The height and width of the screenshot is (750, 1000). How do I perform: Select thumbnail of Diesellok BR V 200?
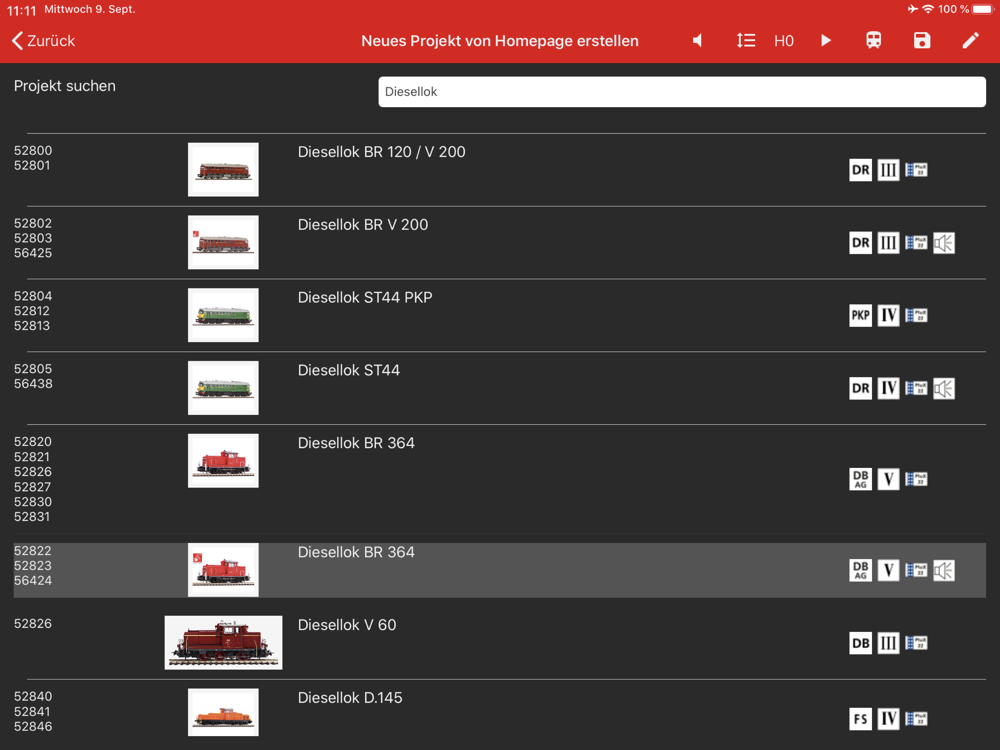click(223, 242)
